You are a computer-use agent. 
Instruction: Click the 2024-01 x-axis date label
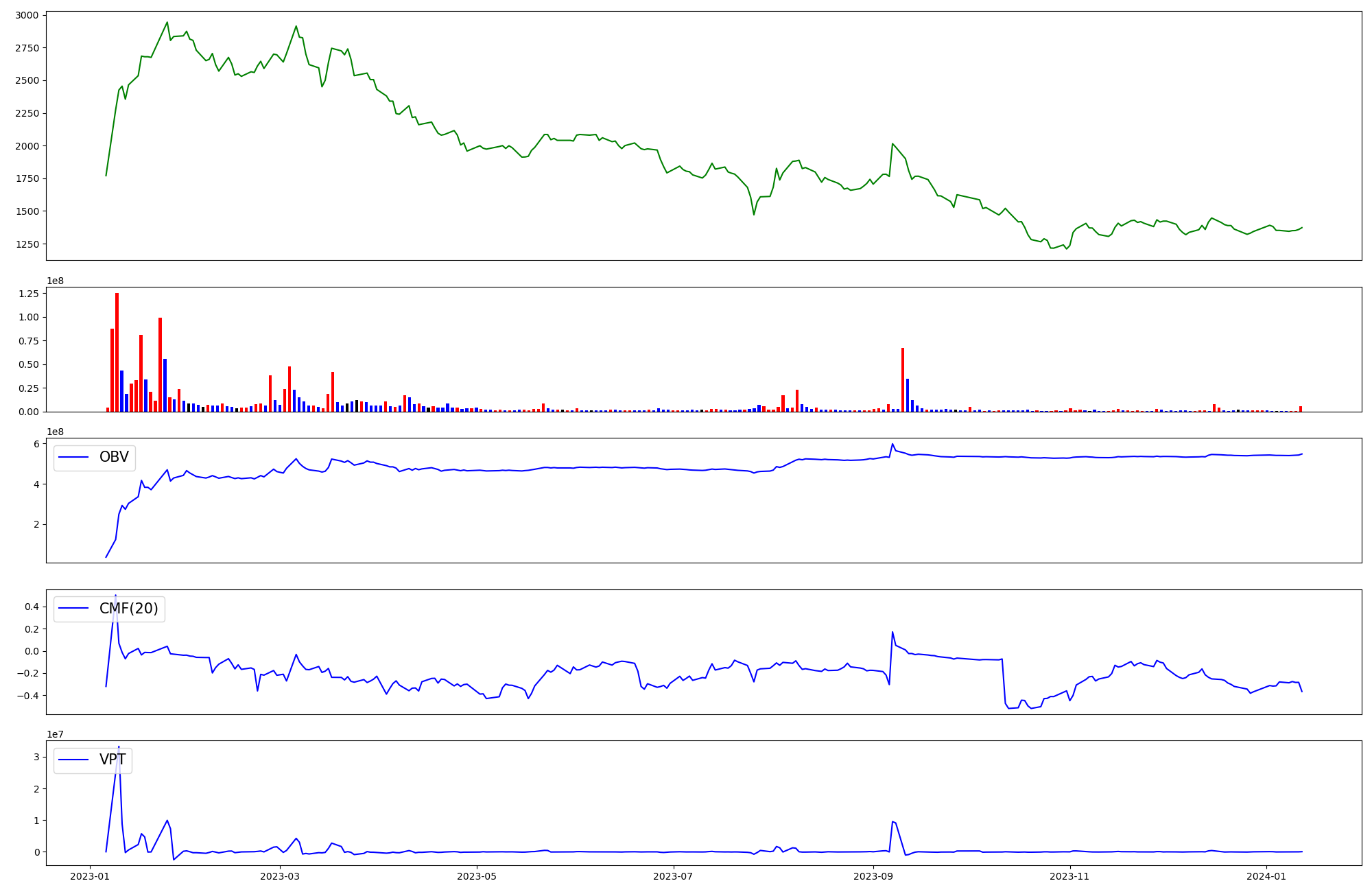click(x=1266, y=876)
